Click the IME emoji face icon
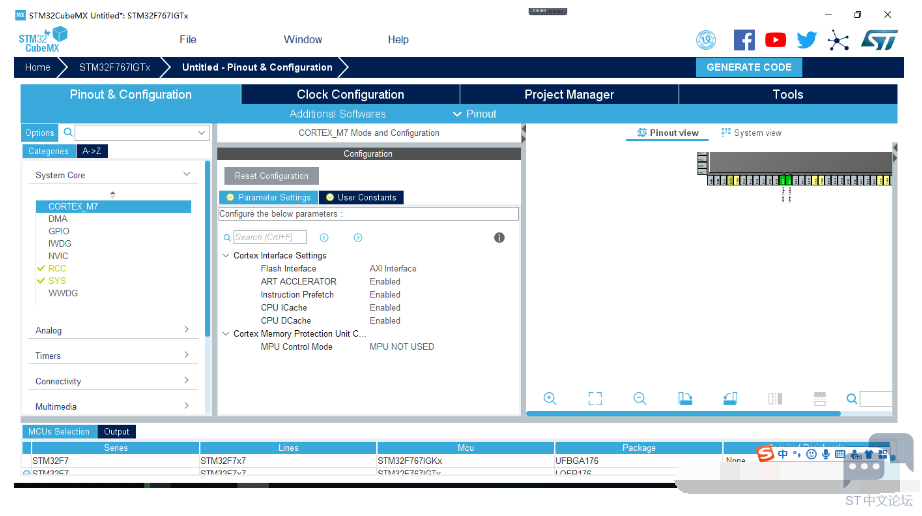Screen dimensions: 922x516 click(811, 454)
